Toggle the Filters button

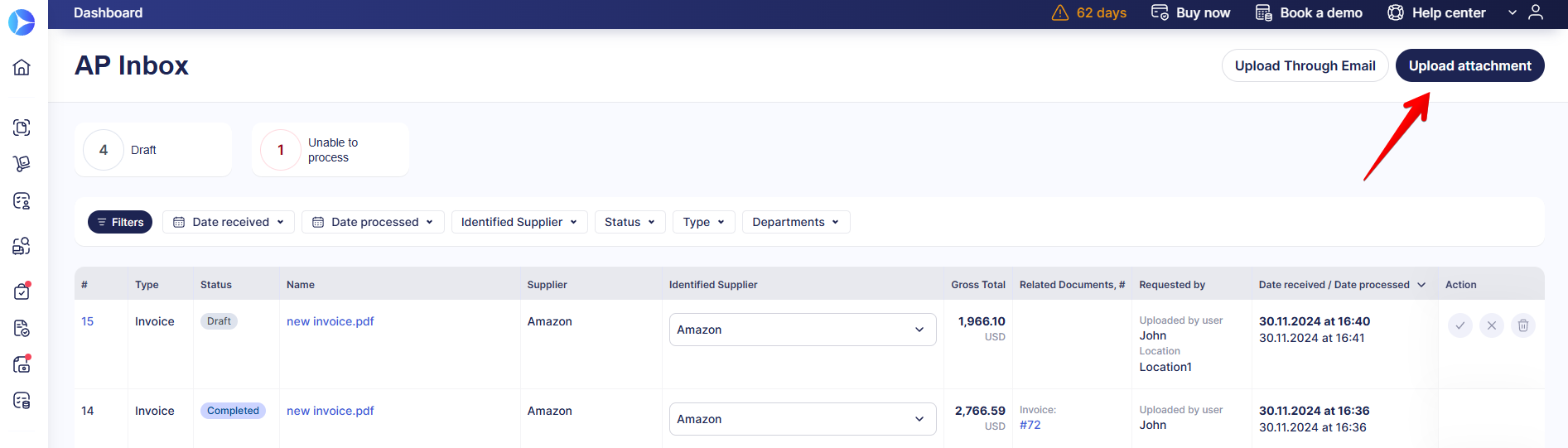pyautogui.click(x=120, y=222)
